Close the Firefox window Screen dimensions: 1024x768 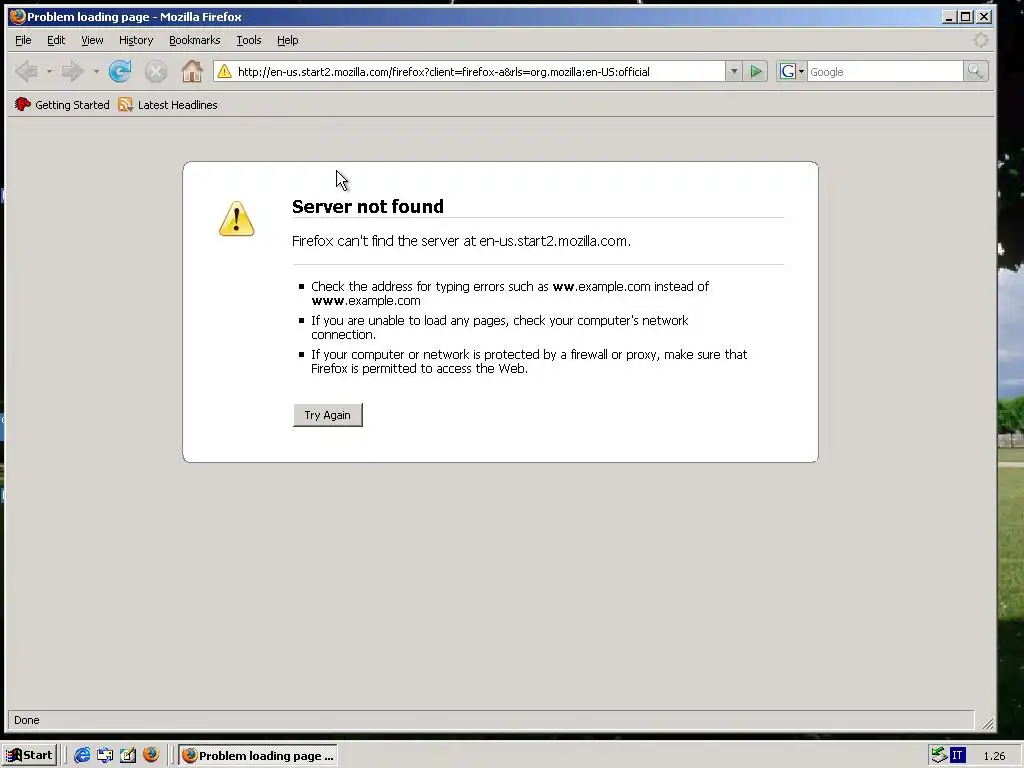pos(984,17)
